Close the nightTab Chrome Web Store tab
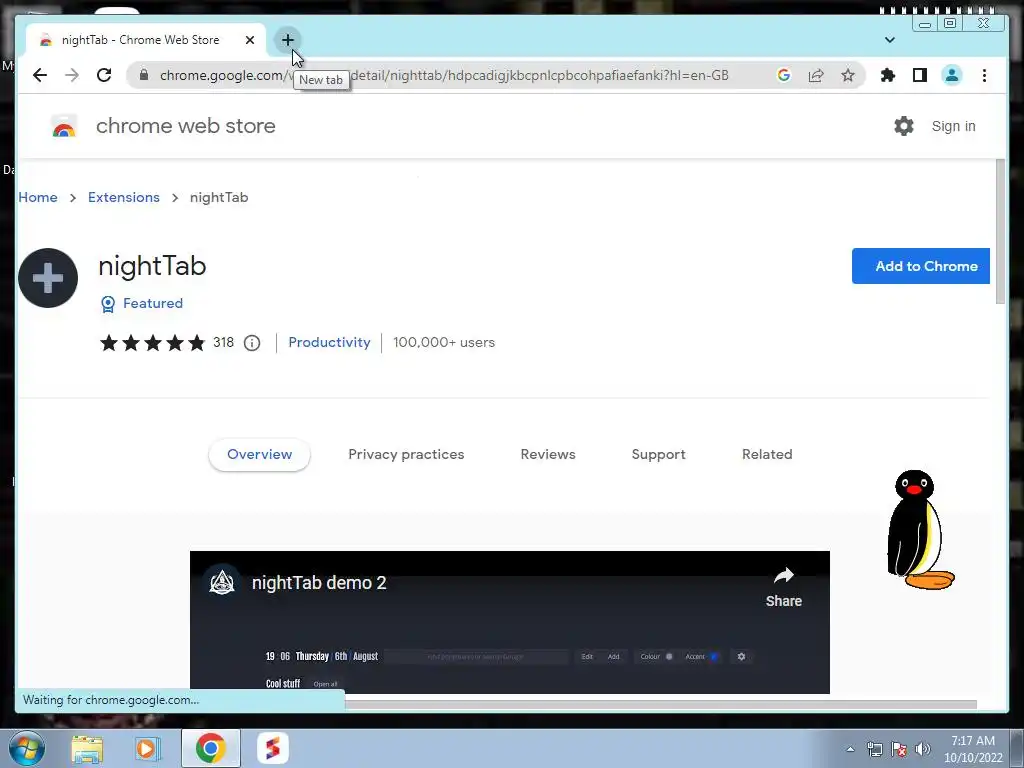 coord(249,40)
